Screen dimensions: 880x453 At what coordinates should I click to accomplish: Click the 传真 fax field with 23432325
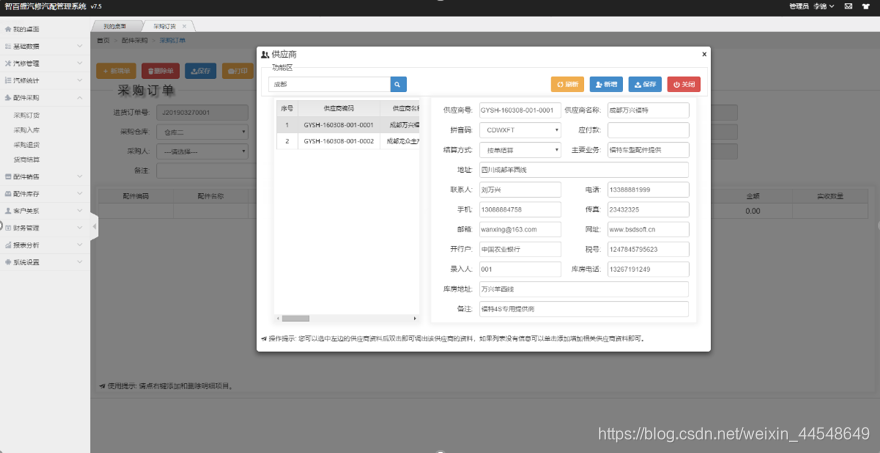tap(648, 209)
